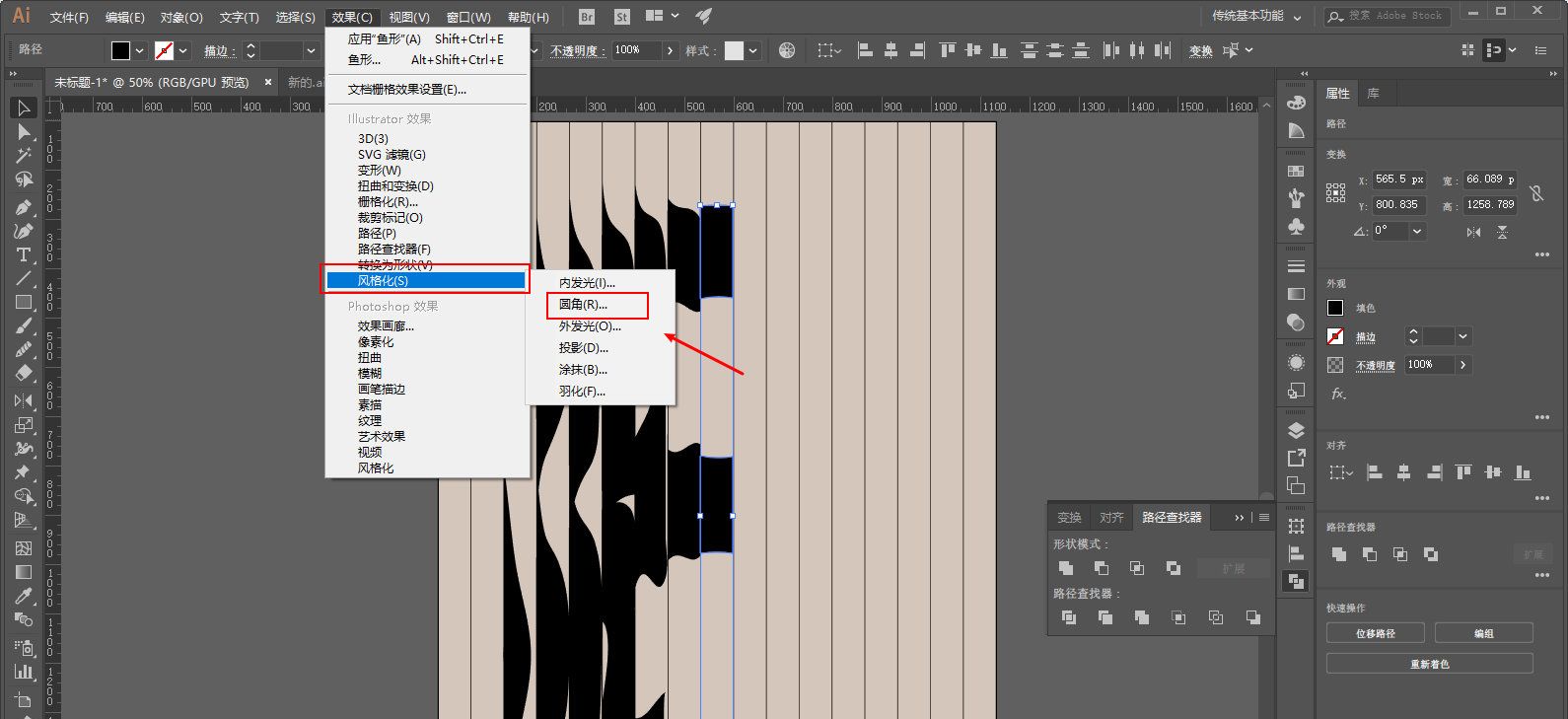This screenshot has width=1568, height=719.
Task: Open the rotation angle dropdown
Action: point(1417,231)
